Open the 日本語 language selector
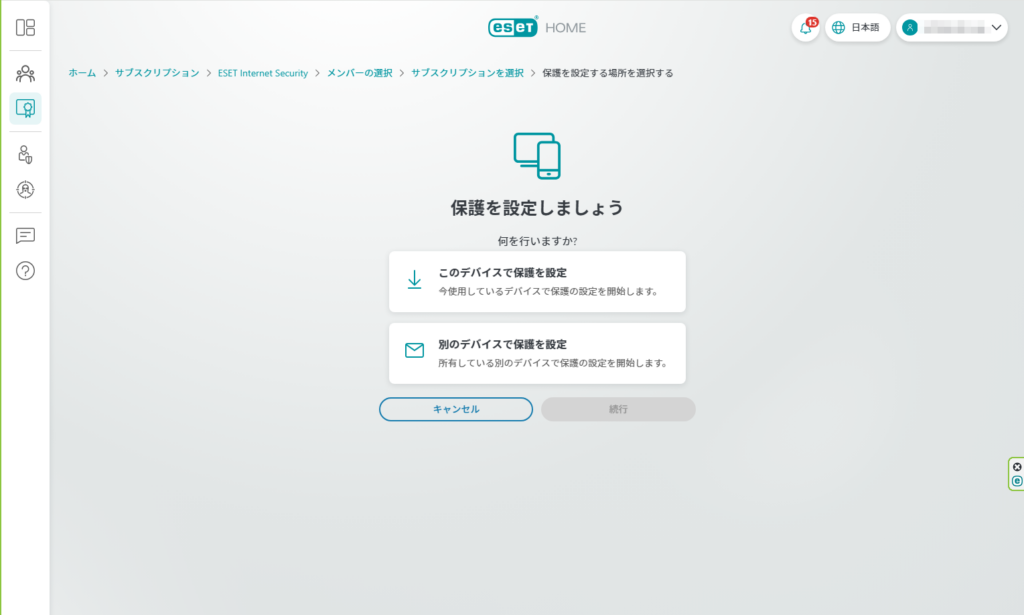This screenshot has height=615, width=1024. click(857, 27)
